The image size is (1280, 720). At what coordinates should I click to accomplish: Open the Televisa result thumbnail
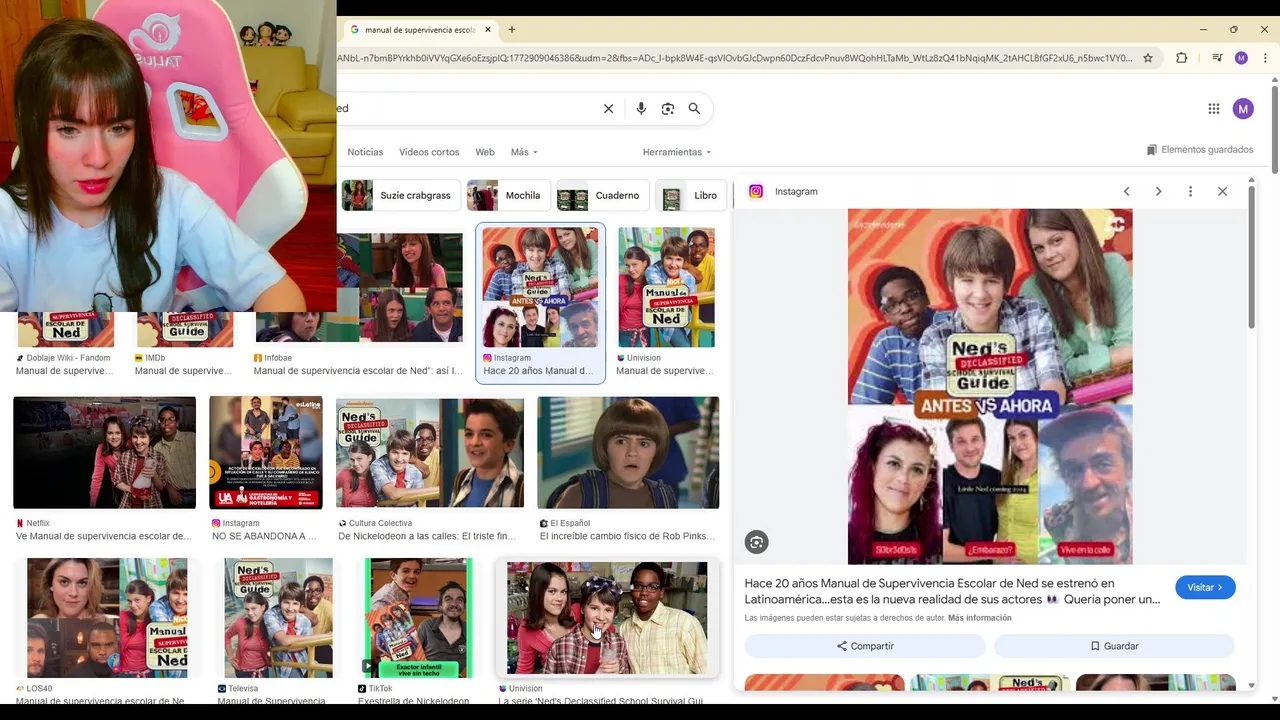click(278, 618)
